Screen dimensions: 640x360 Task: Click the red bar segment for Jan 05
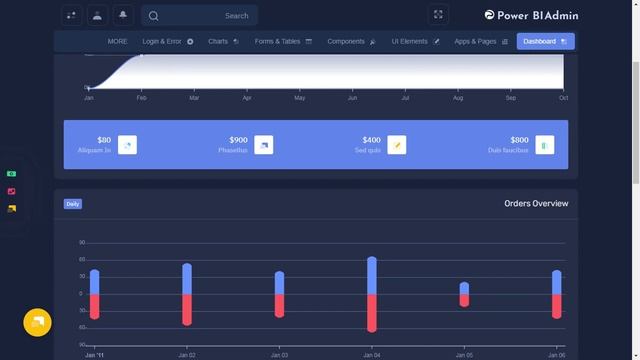point(464,301)
